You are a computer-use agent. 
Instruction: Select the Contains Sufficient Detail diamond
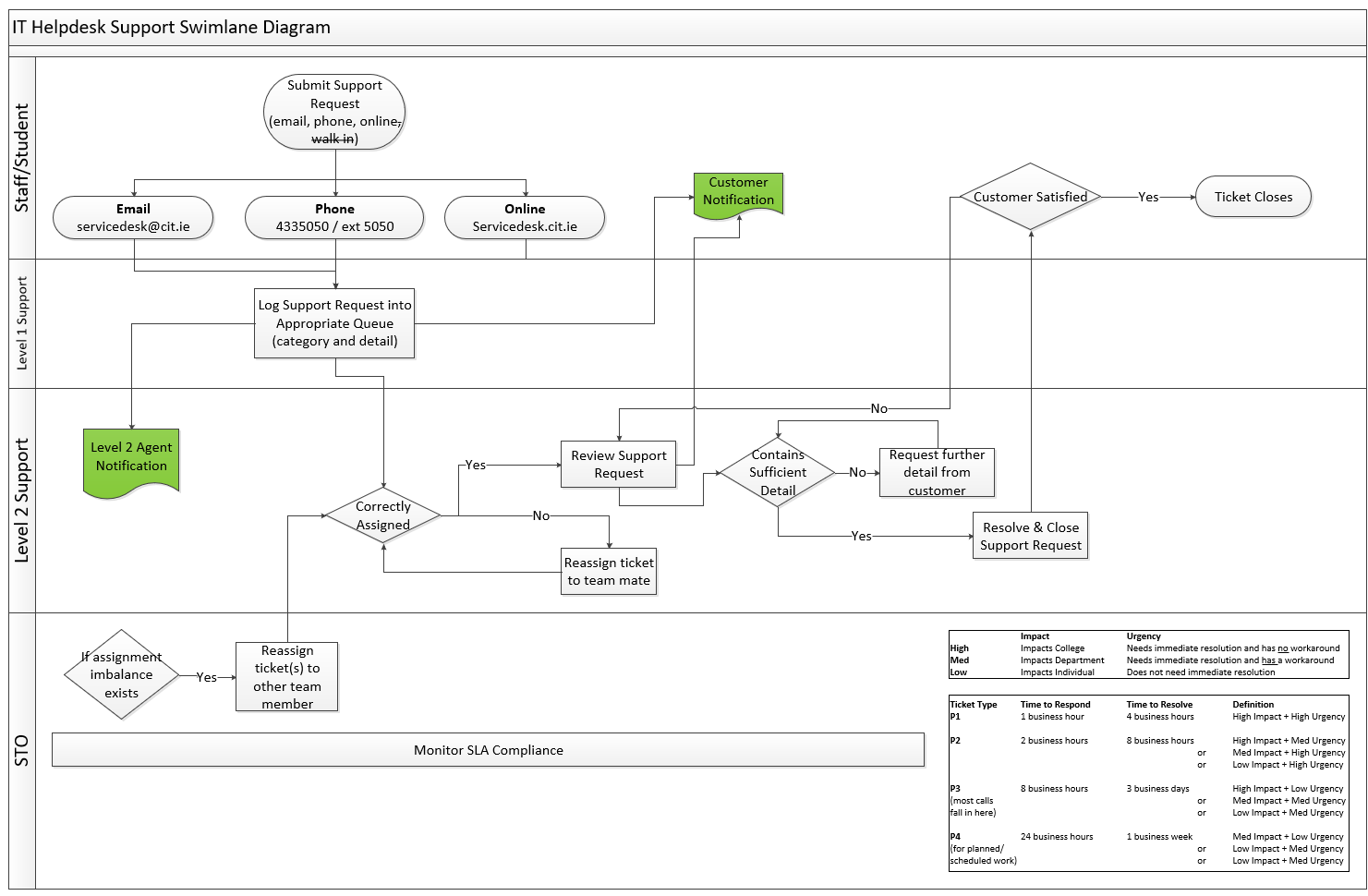pos(778,472)
